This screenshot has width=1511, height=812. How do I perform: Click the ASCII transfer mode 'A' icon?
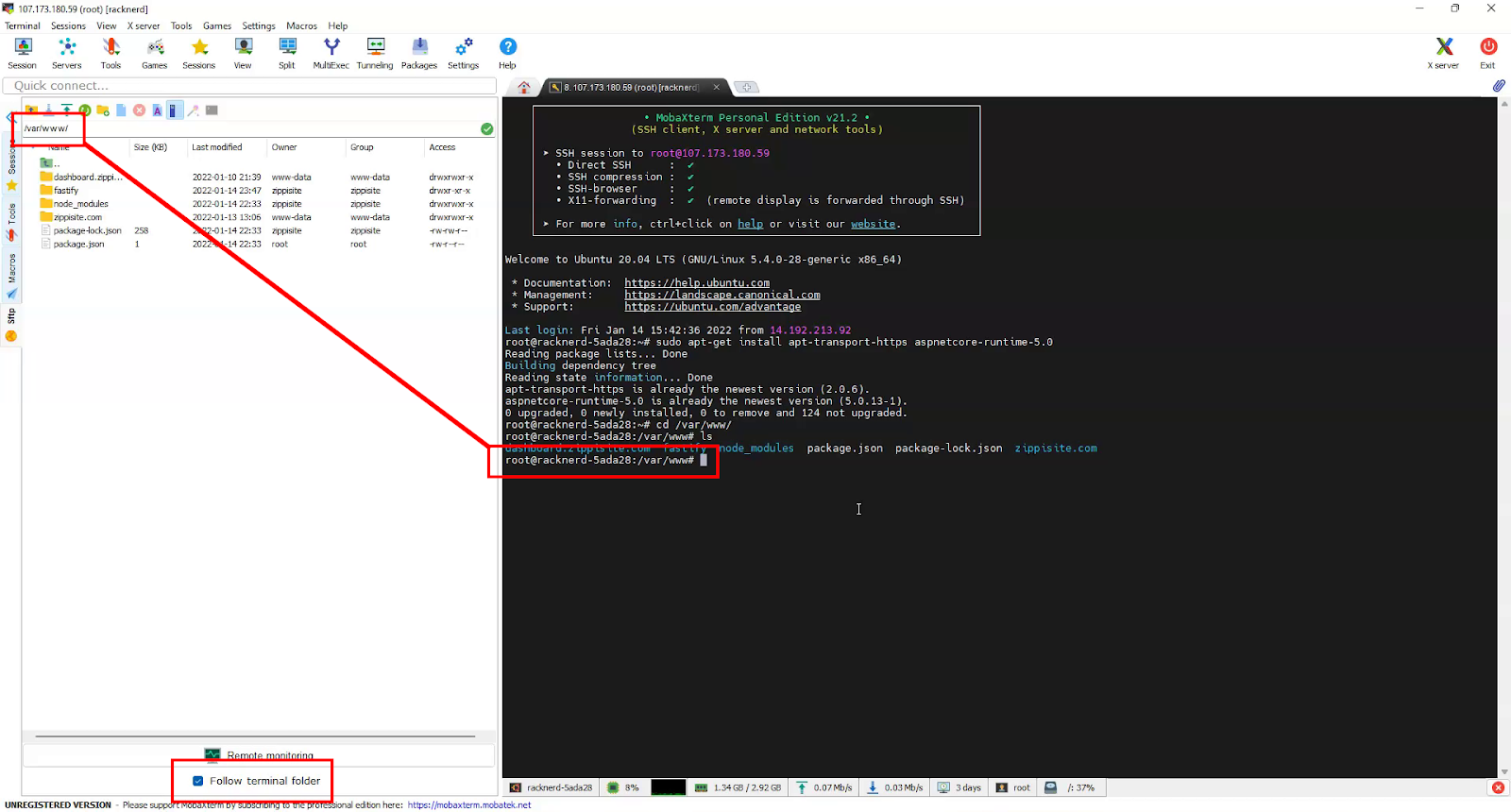[x=157, y=110]
